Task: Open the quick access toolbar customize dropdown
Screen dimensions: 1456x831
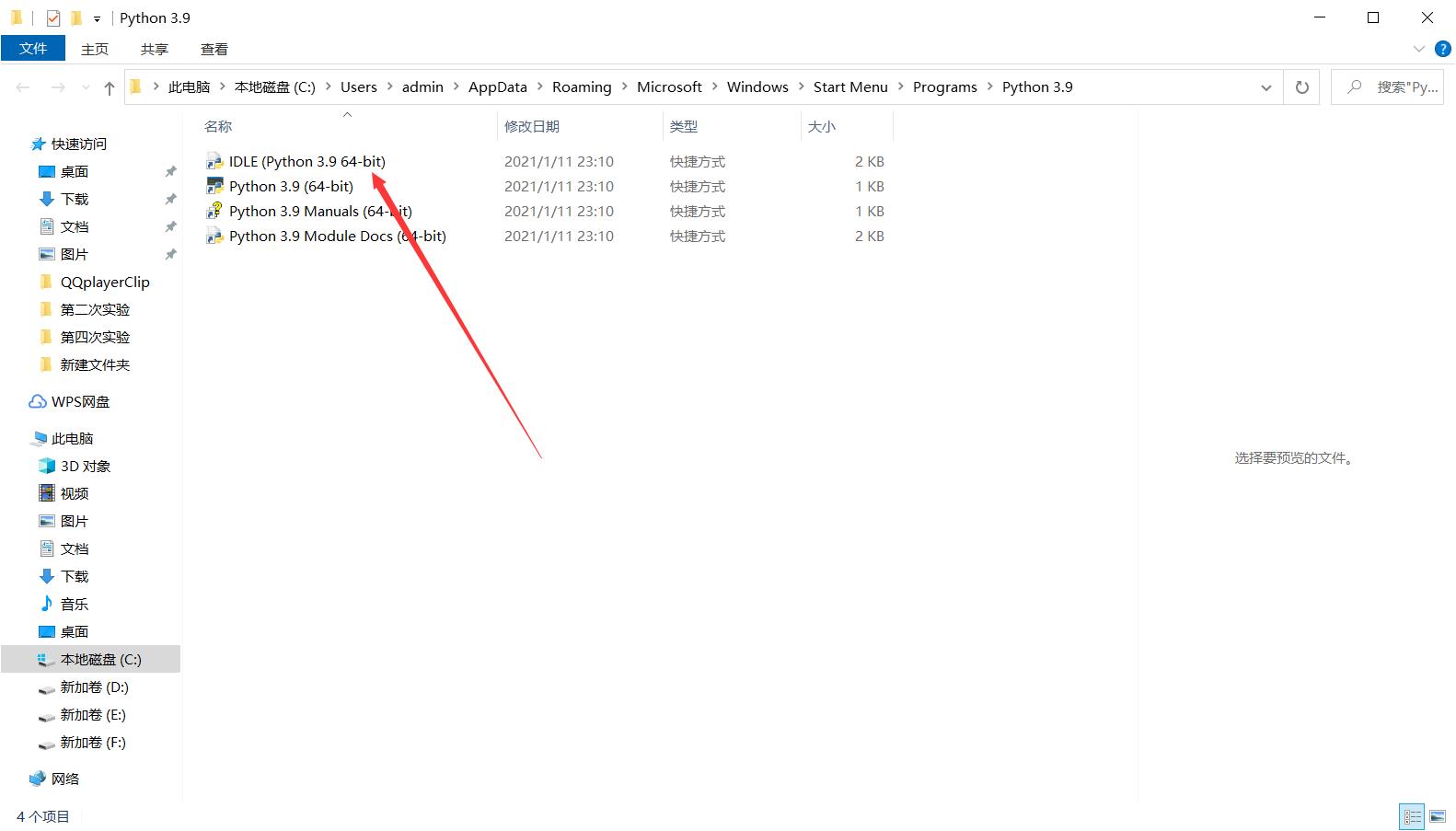Action: coord(97,18)
